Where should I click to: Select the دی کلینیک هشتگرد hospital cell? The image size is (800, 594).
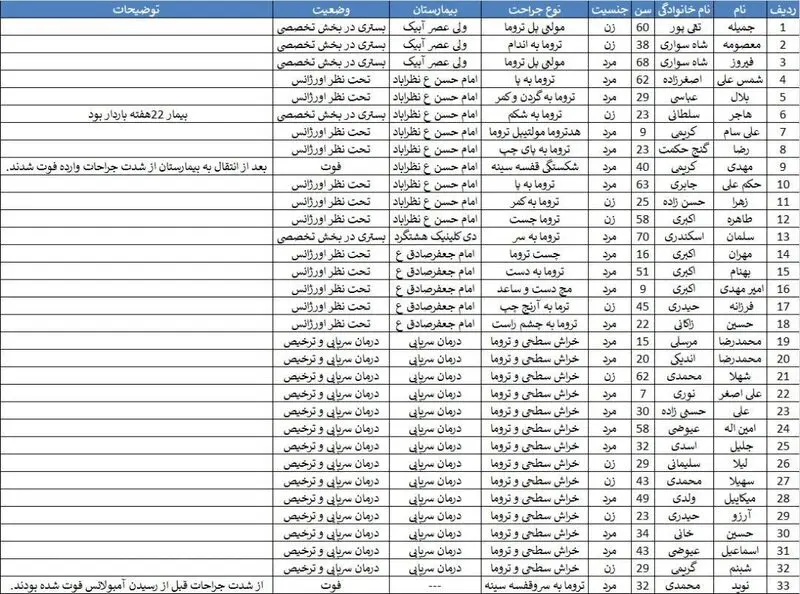point(435,237)
